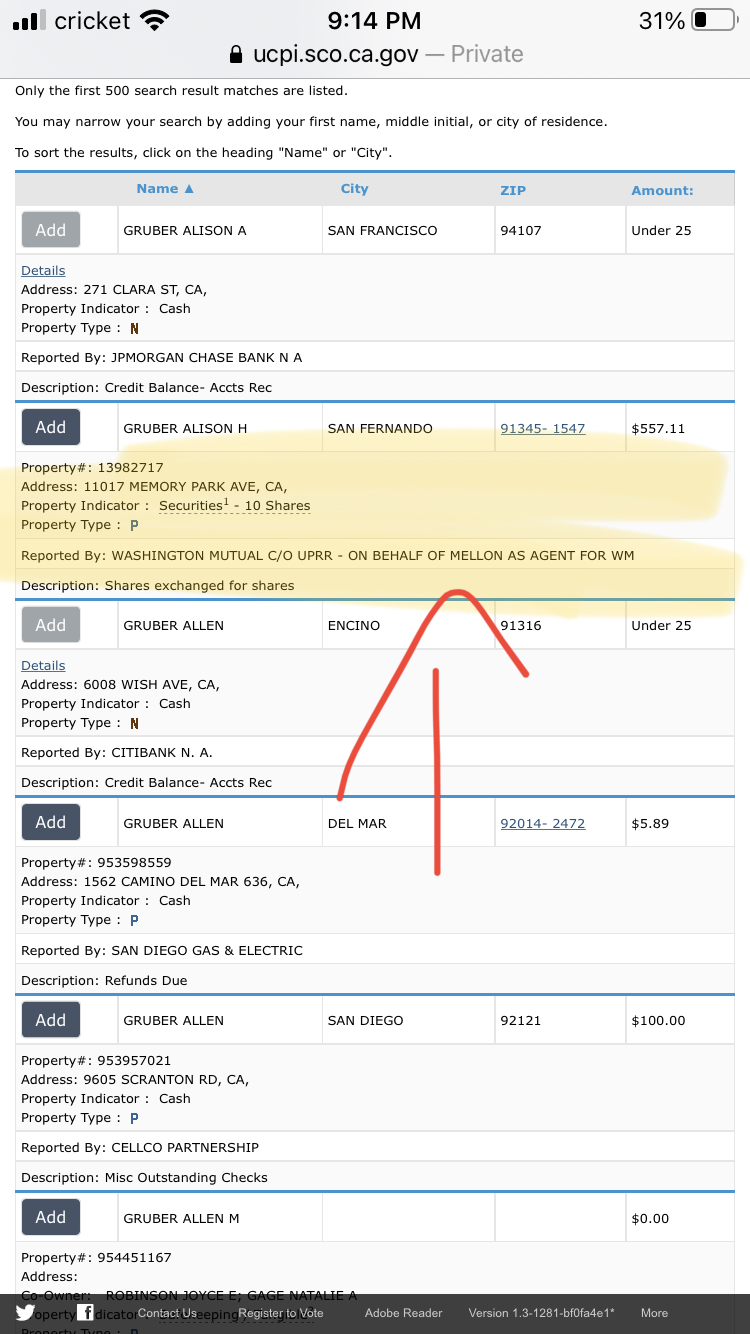The height and width of the screenshot is (1334, 750).
Task: Click Add for GRUBER ALLEN M
Action: [51, 1217]
